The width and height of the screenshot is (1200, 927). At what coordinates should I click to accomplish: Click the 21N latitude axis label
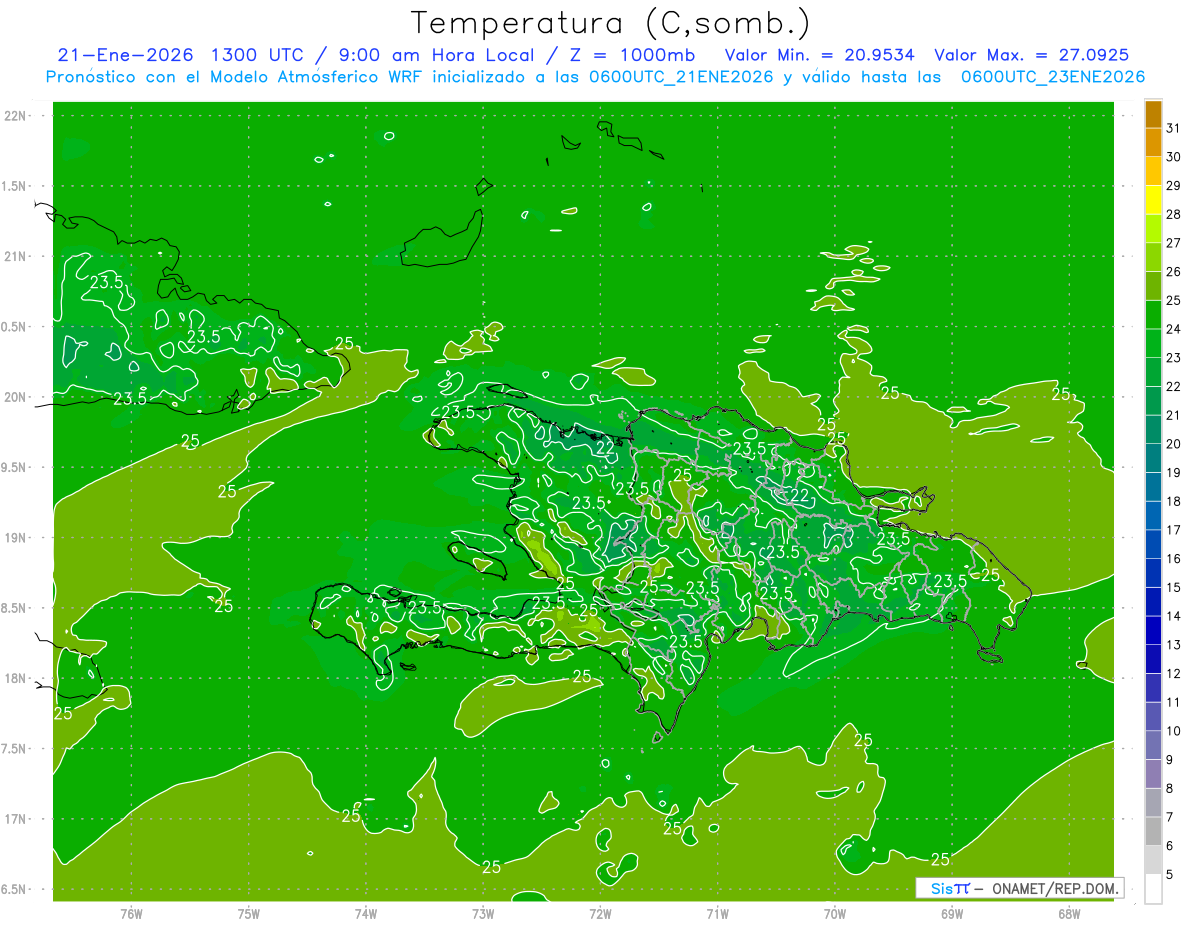pyautogui.click(x=15, y=256)
